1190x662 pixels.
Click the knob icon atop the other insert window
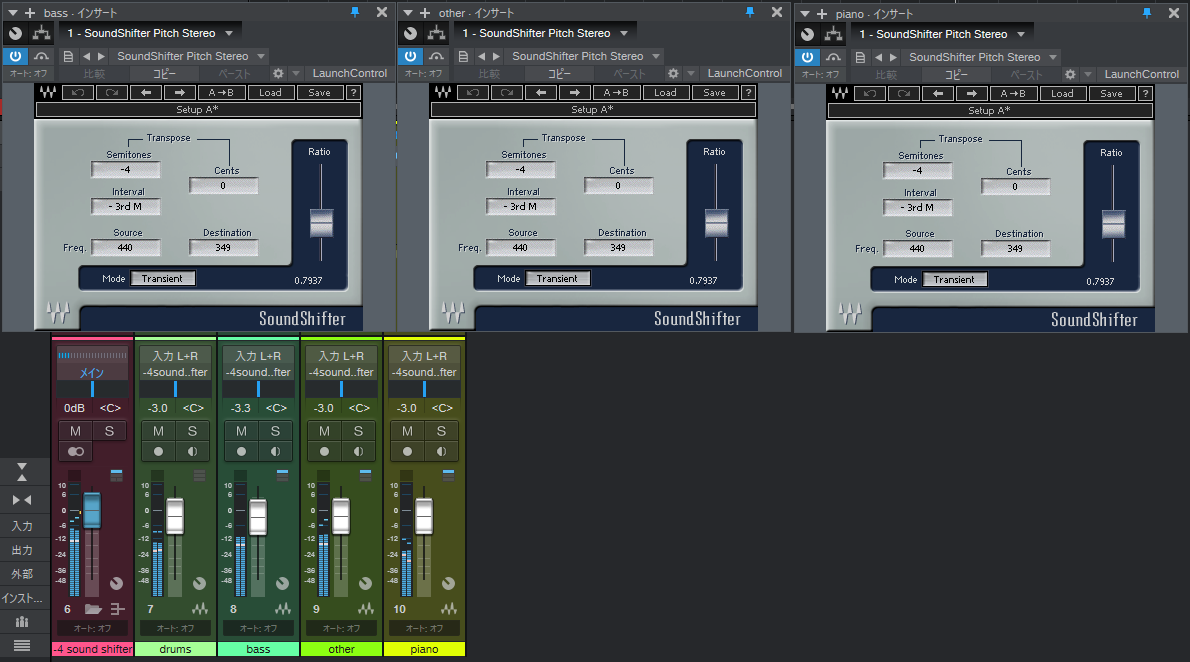click(411, 33)
